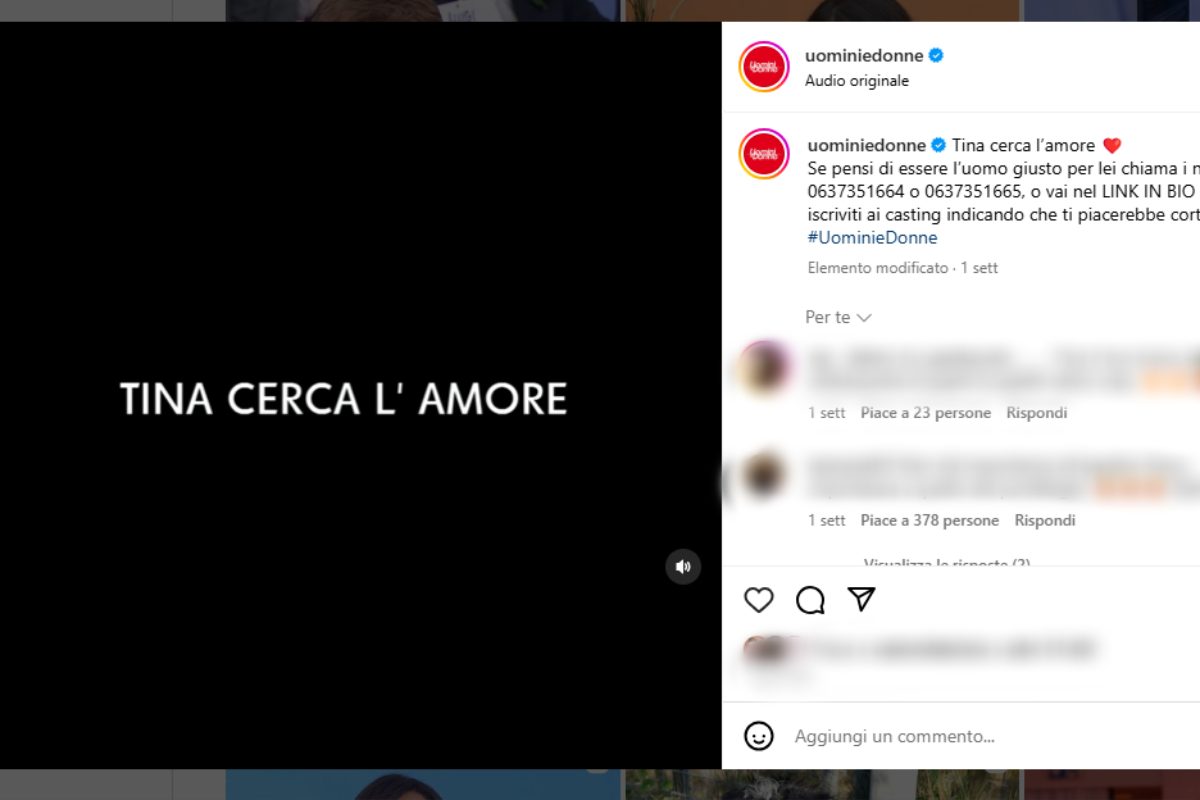Open comments with the speech bubble icon
Image resolution: width=1200 pixels, height=800 pixels.
(810, 600)
